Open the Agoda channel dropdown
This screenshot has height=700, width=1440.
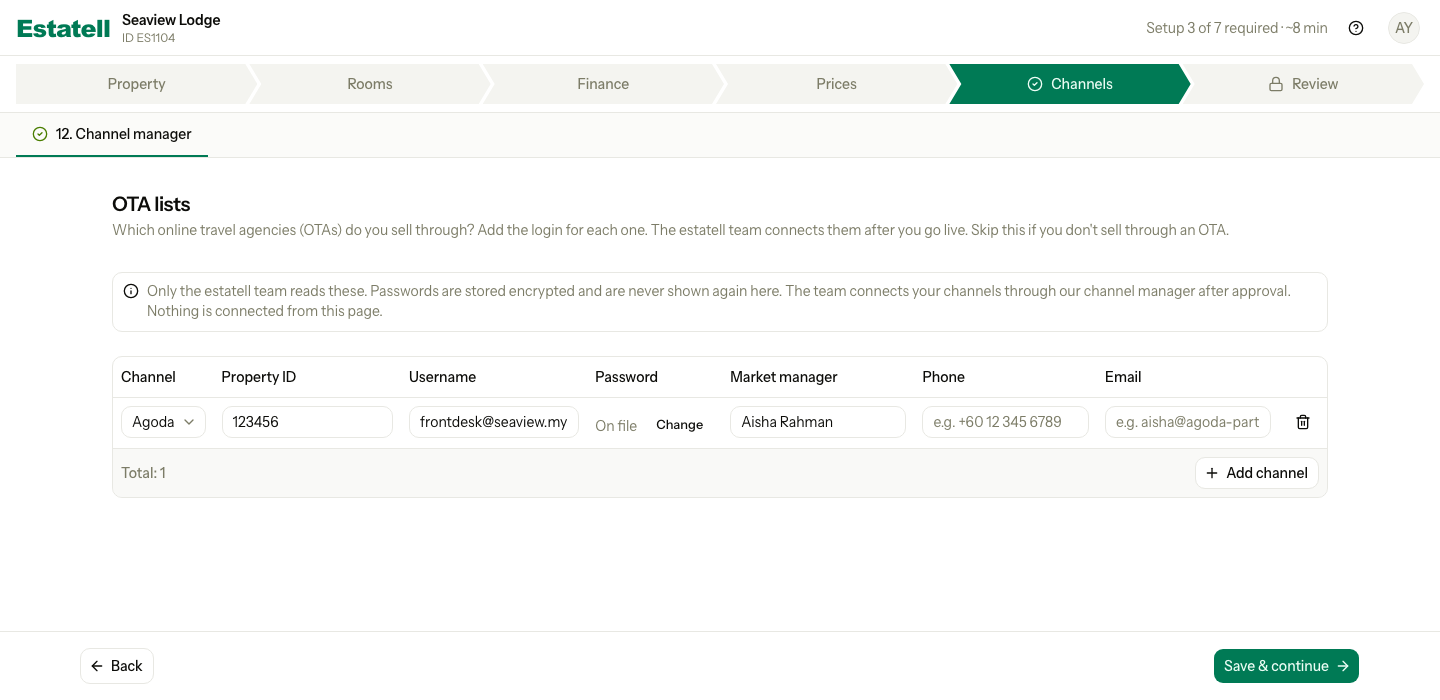164,422
